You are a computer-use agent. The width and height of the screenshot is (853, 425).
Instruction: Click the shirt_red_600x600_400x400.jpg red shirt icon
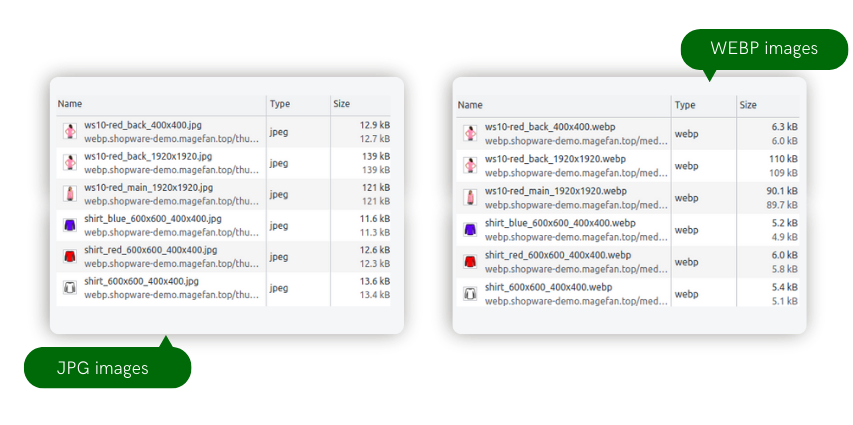70,256
